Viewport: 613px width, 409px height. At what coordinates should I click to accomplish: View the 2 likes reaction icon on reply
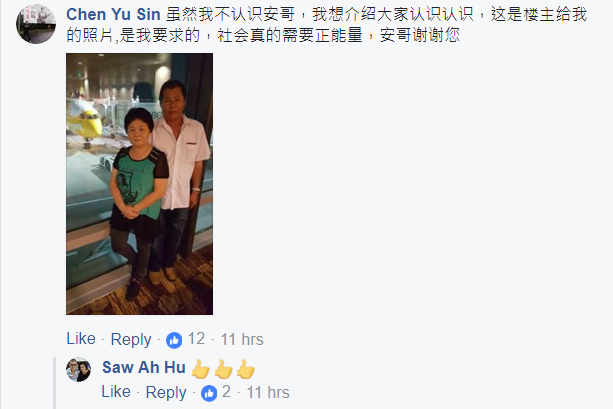(x=209, y=393)
